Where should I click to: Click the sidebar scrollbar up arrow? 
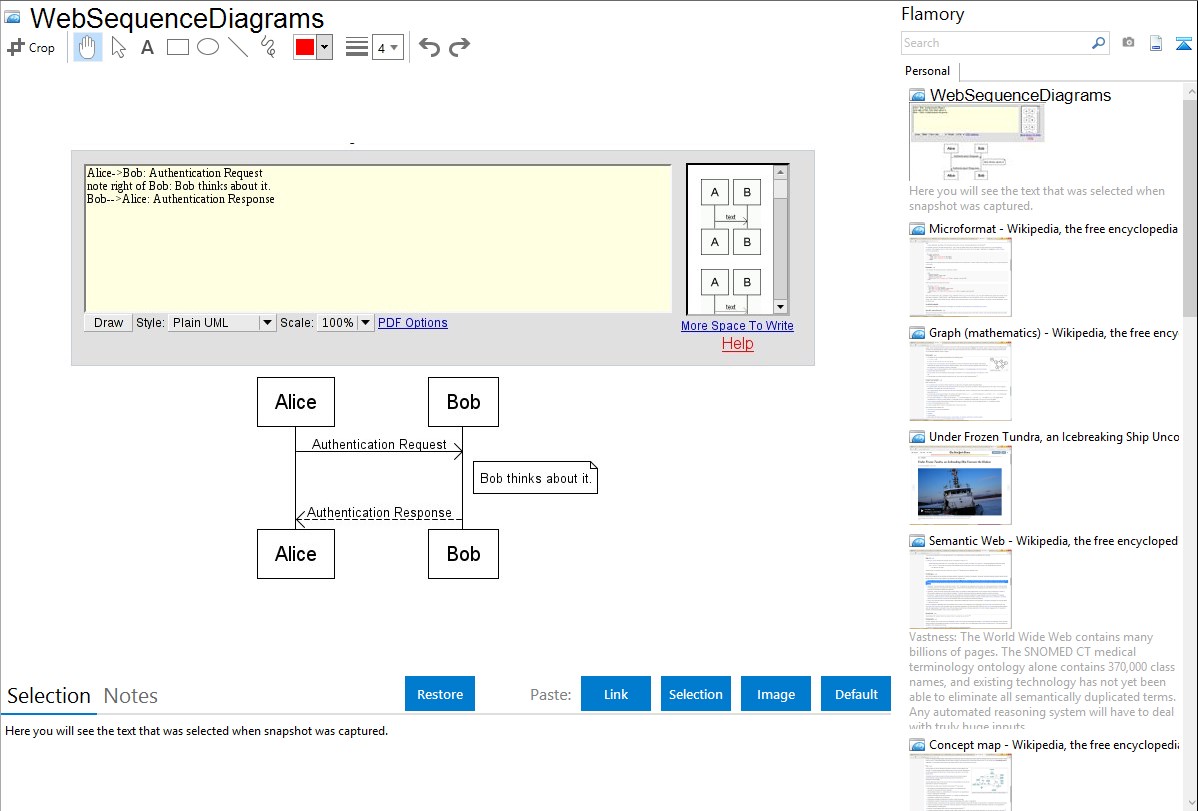tap(1190, 91)
